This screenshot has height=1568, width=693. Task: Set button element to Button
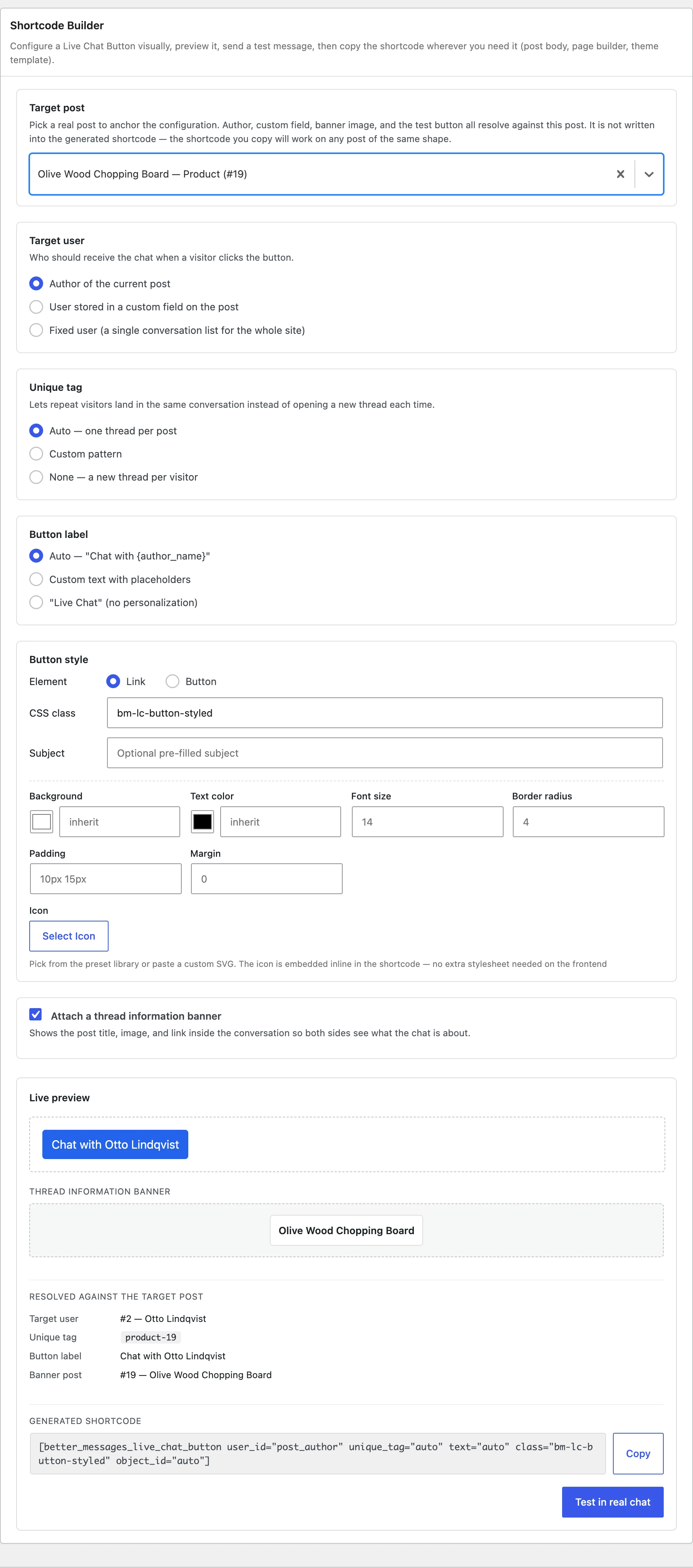pos(173,681)
